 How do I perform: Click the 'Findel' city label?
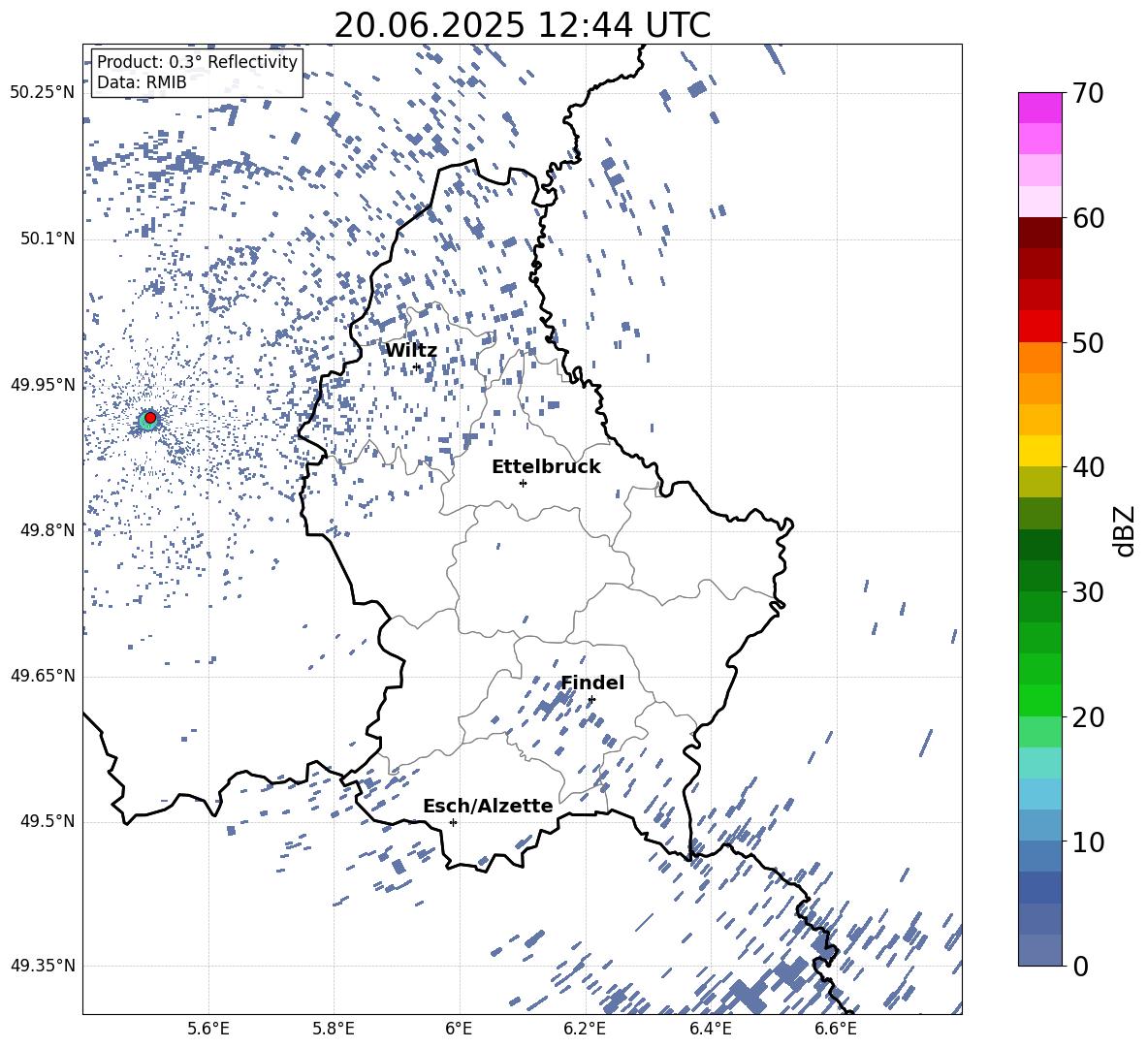click(x=592, y=683)
